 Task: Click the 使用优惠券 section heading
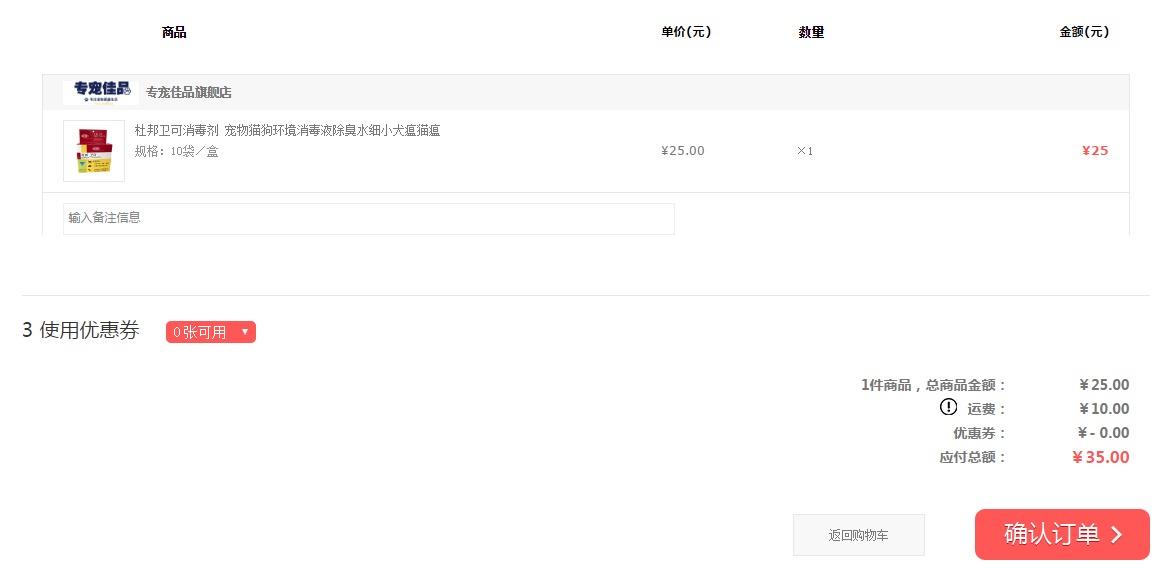(x=89, y=331)
